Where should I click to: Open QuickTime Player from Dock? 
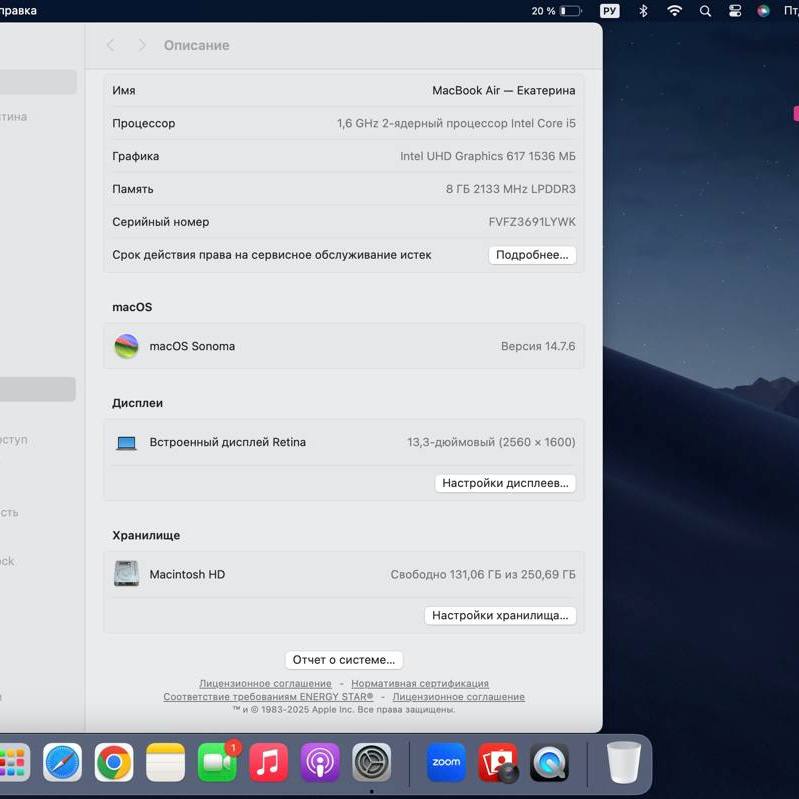[x=549, y=762]
